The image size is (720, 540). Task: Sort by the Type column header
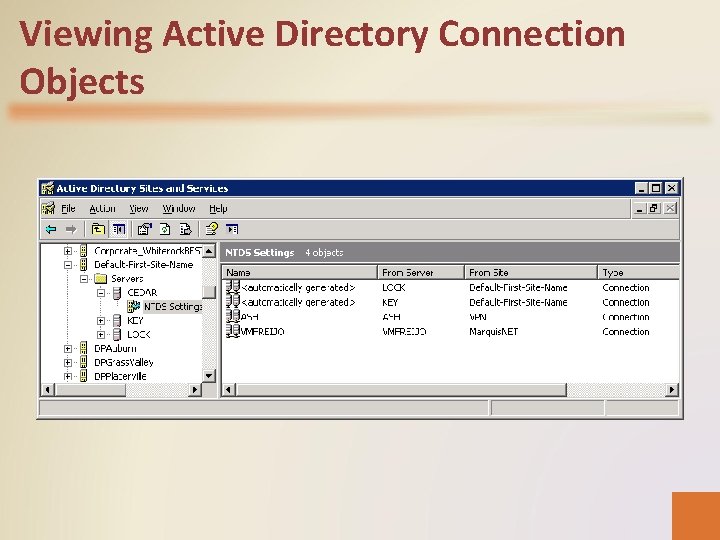[638, 272]
